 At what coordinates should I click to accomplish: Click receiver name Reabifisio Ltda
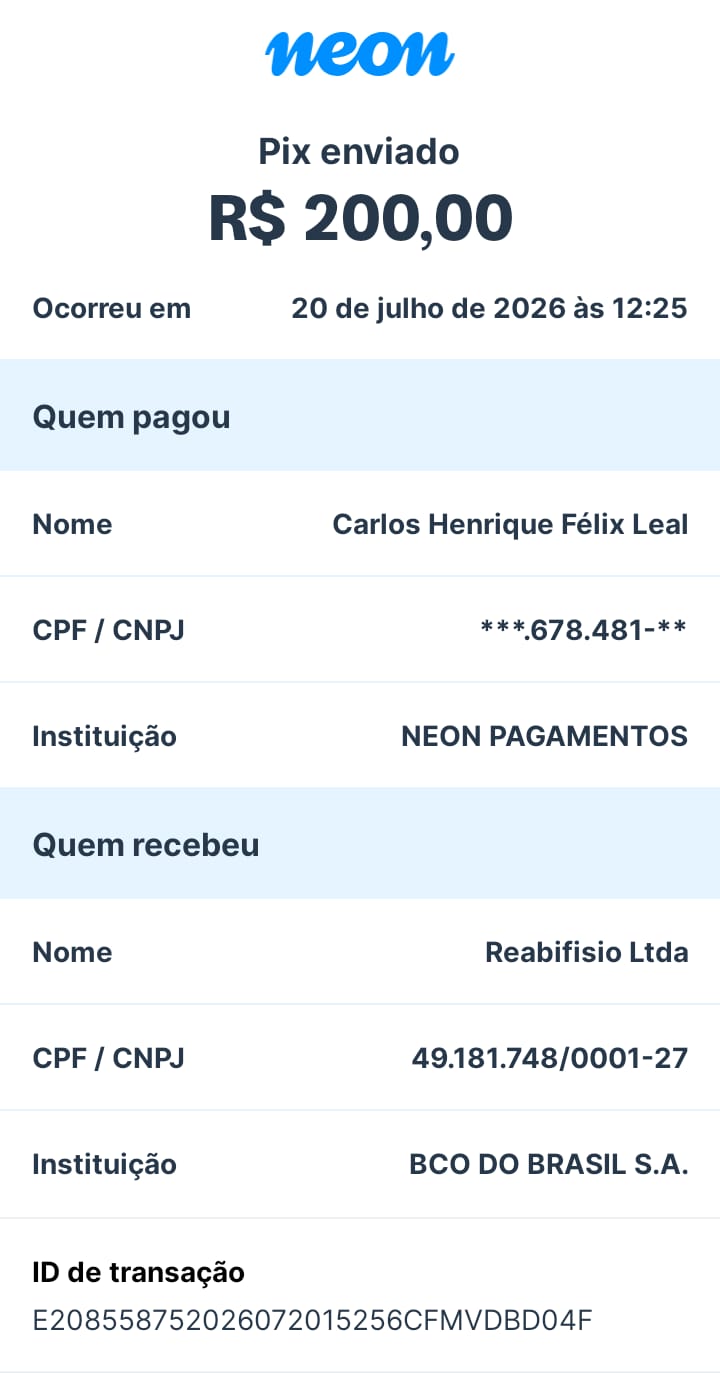[x=587, y=952]
